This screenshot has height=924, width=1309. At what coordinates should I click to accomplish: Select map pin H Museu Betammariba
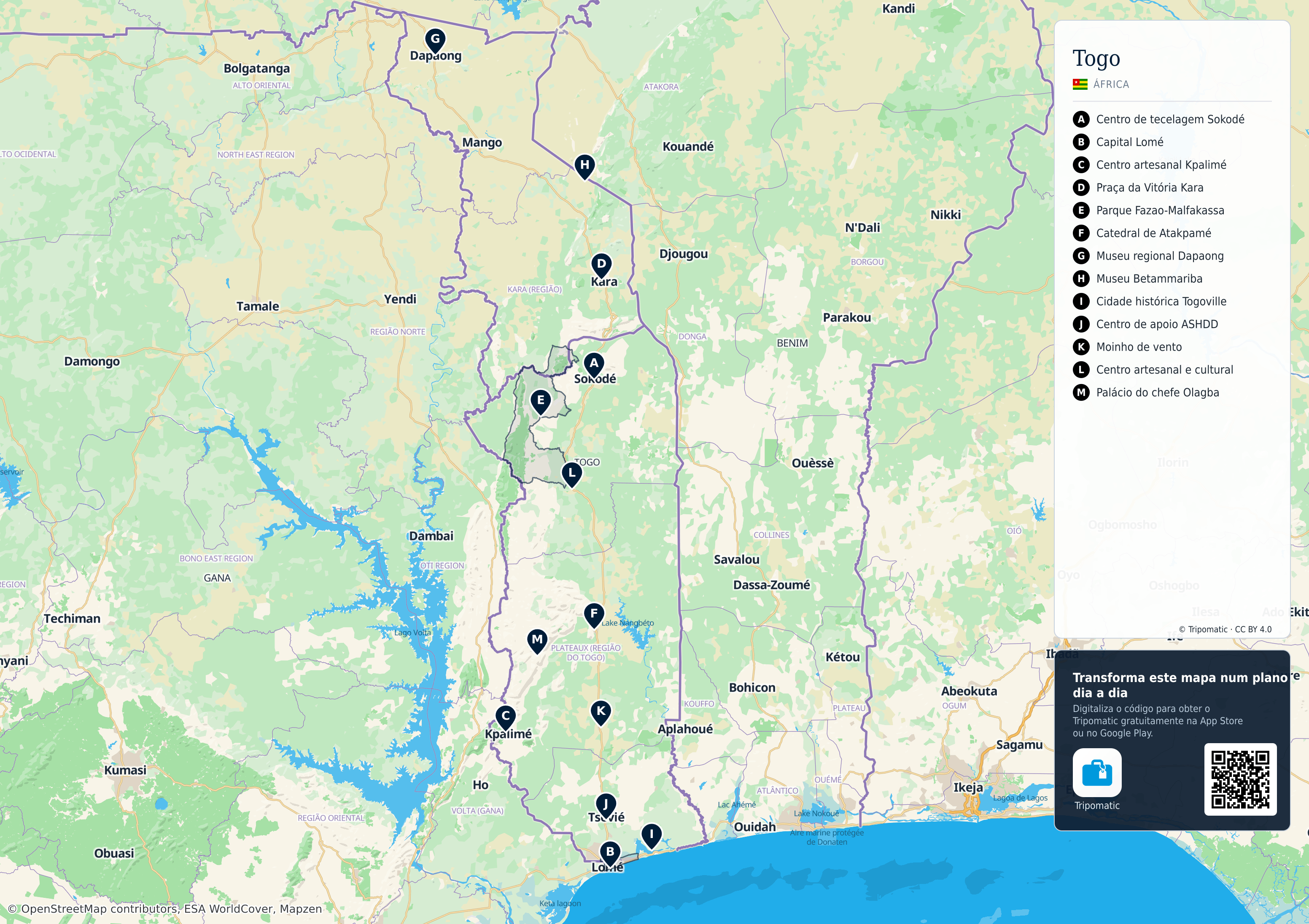click(x=584, y=167)
